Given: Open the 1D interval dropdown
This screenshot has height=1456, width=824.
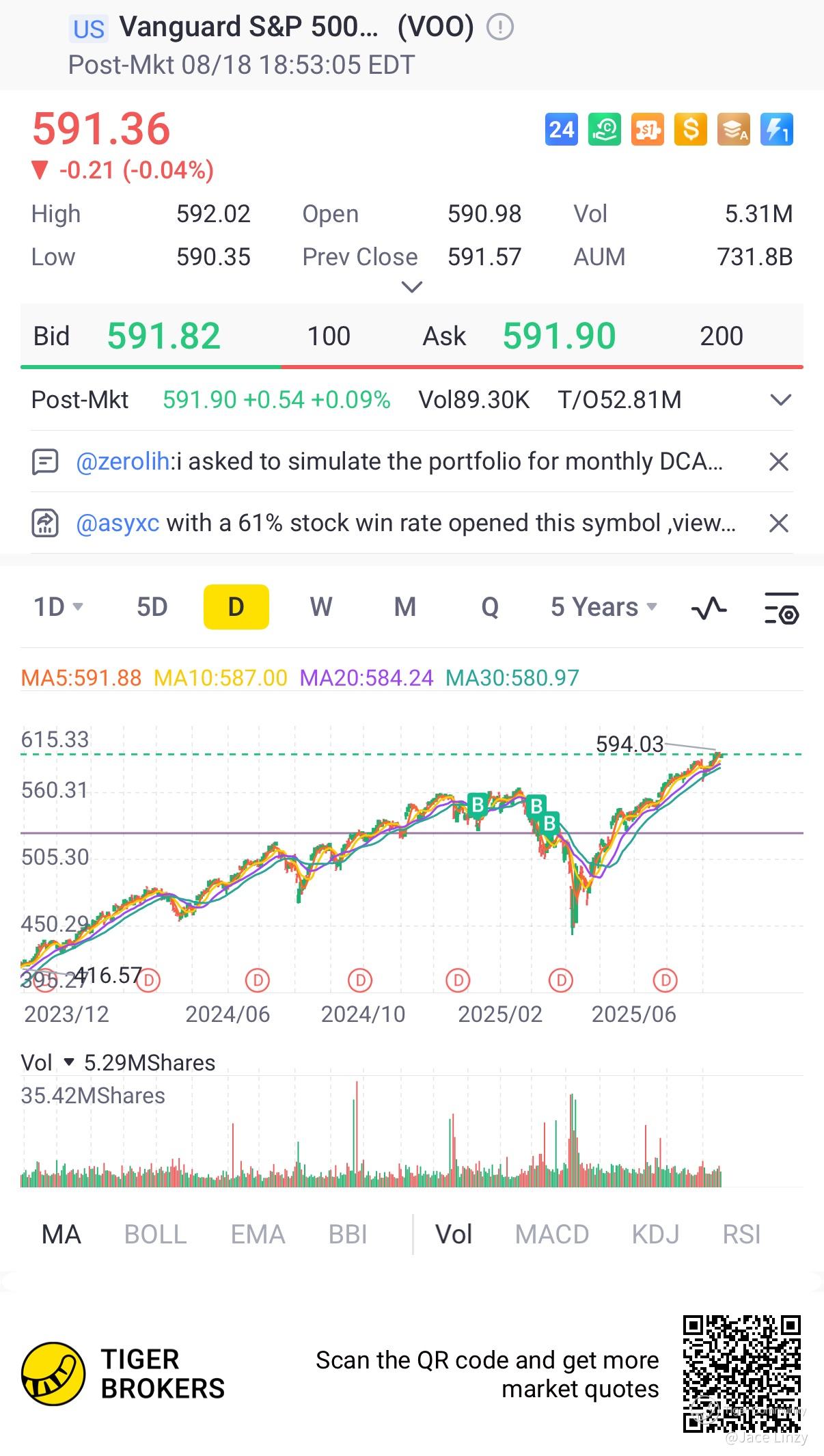Looking at the screenshot, I should pyautogui.click(x=59, y=607).
